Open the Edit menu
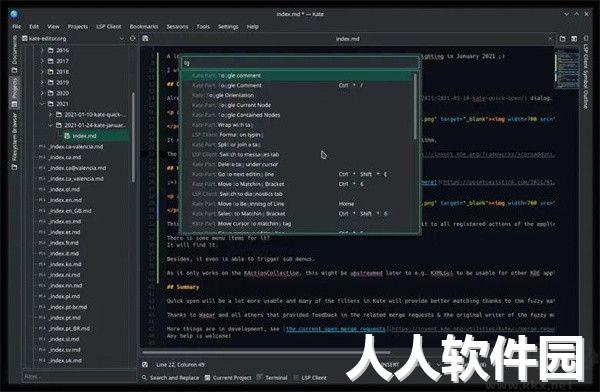 coord(34,27)
